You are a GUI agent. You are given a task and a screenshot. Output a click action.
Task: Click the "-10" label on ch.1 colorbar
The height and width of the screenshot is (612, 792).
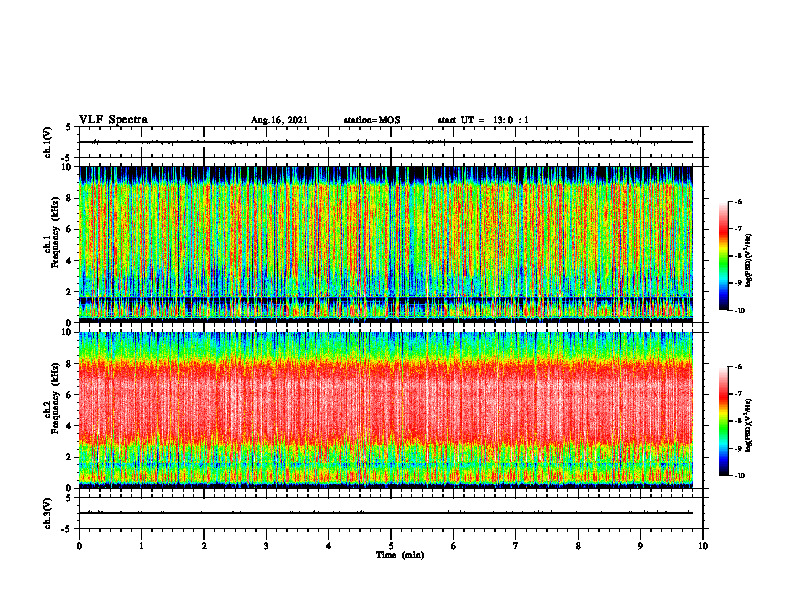click(x=740, y=311)
